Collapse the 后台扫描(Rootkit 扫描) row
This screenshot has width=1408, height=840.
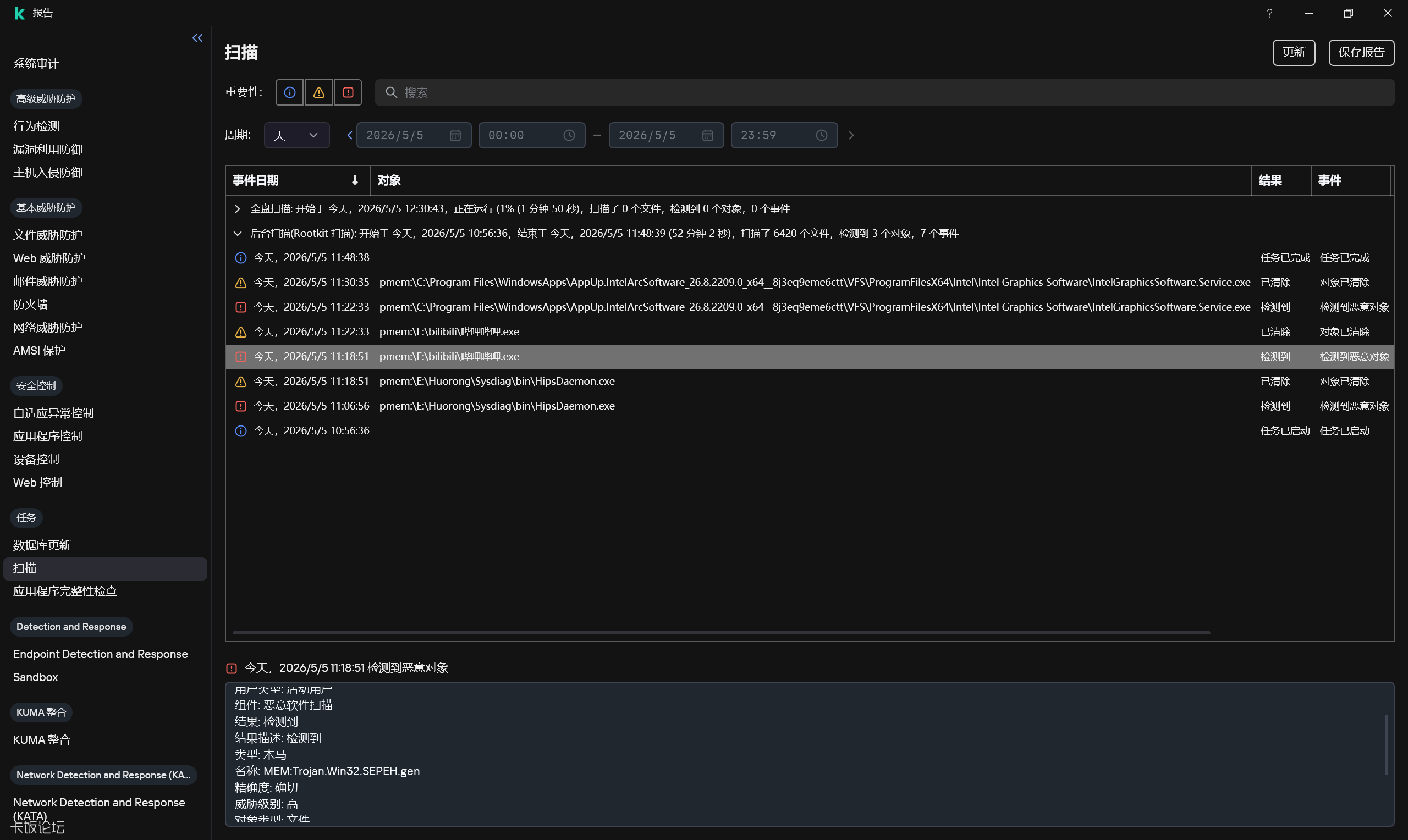pos(237,234)
